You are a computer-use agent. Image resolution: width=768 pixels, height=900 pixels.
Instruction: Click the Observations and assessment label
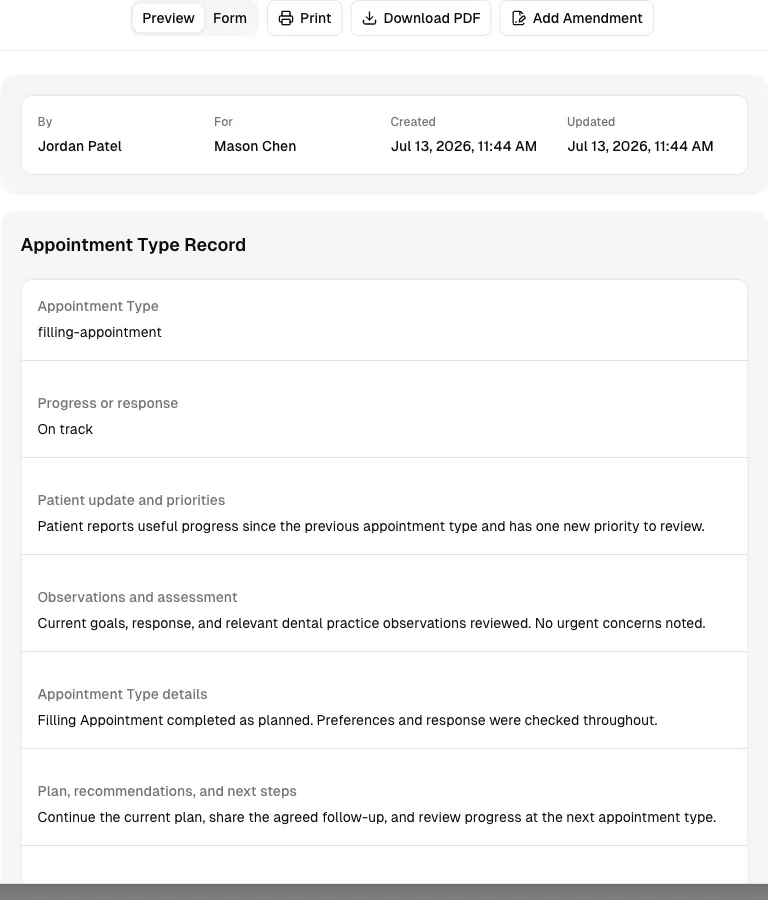point(137,597)
